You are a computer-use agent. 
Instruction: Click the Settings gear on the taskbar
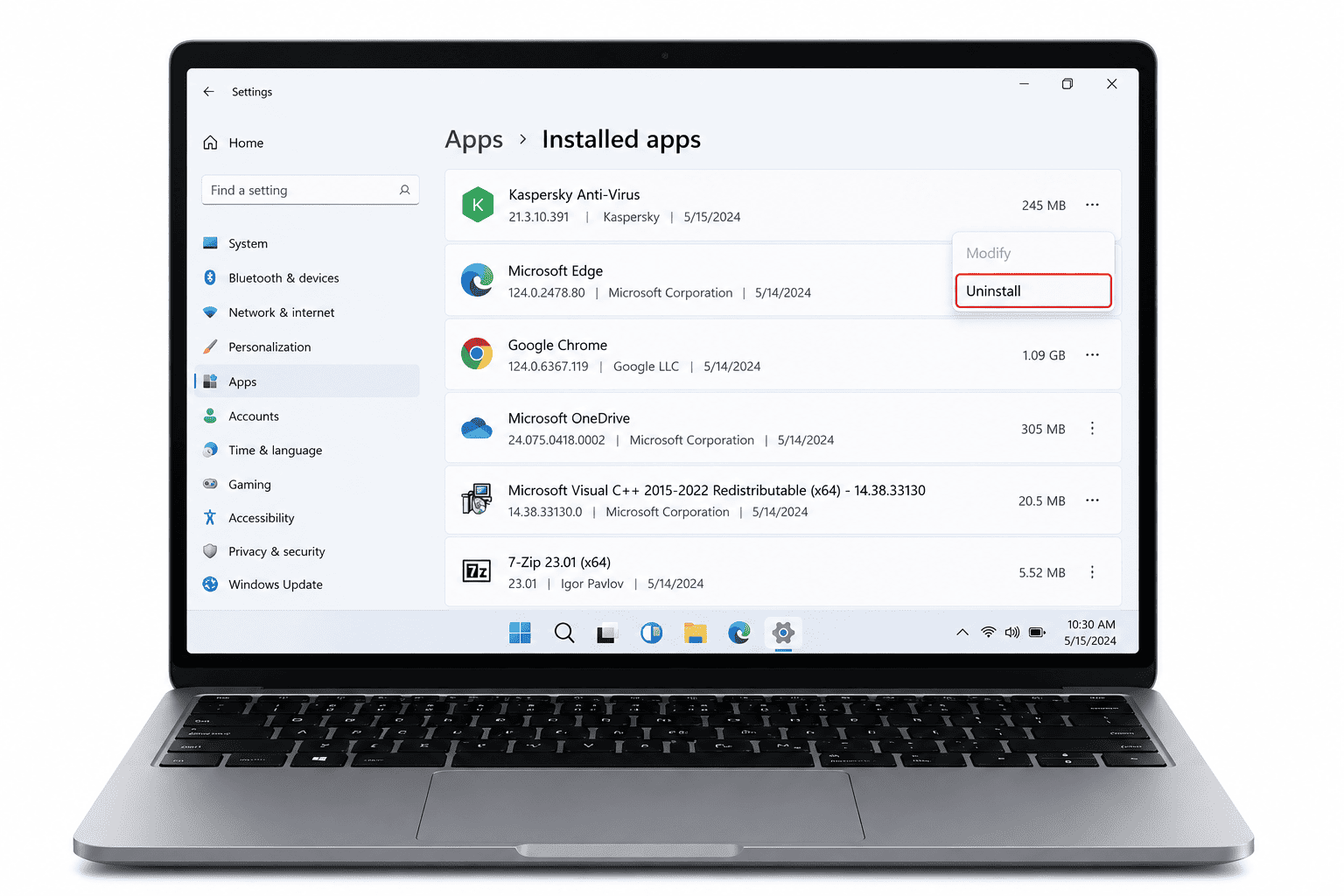pos(783,633)
